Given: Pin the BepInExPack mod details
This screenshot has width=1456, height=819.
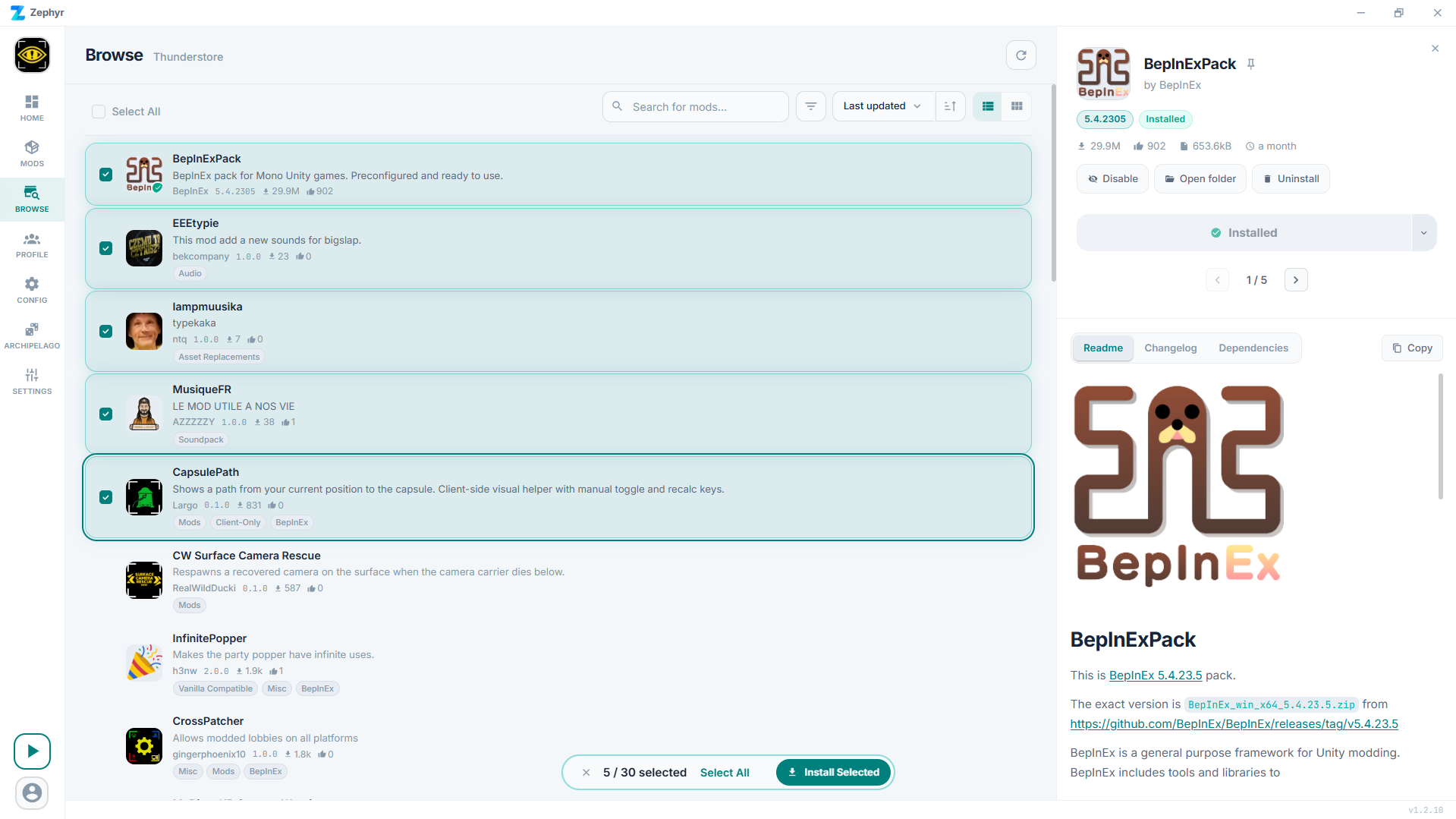Looking at the screenshot, I should pos(1251,65).
